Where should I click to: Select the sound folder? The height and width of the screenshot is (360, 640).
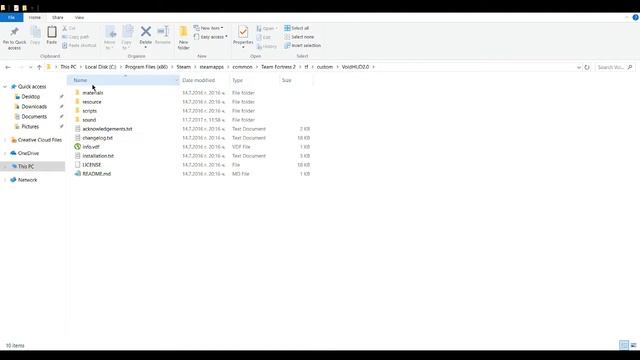coord(89,120)
